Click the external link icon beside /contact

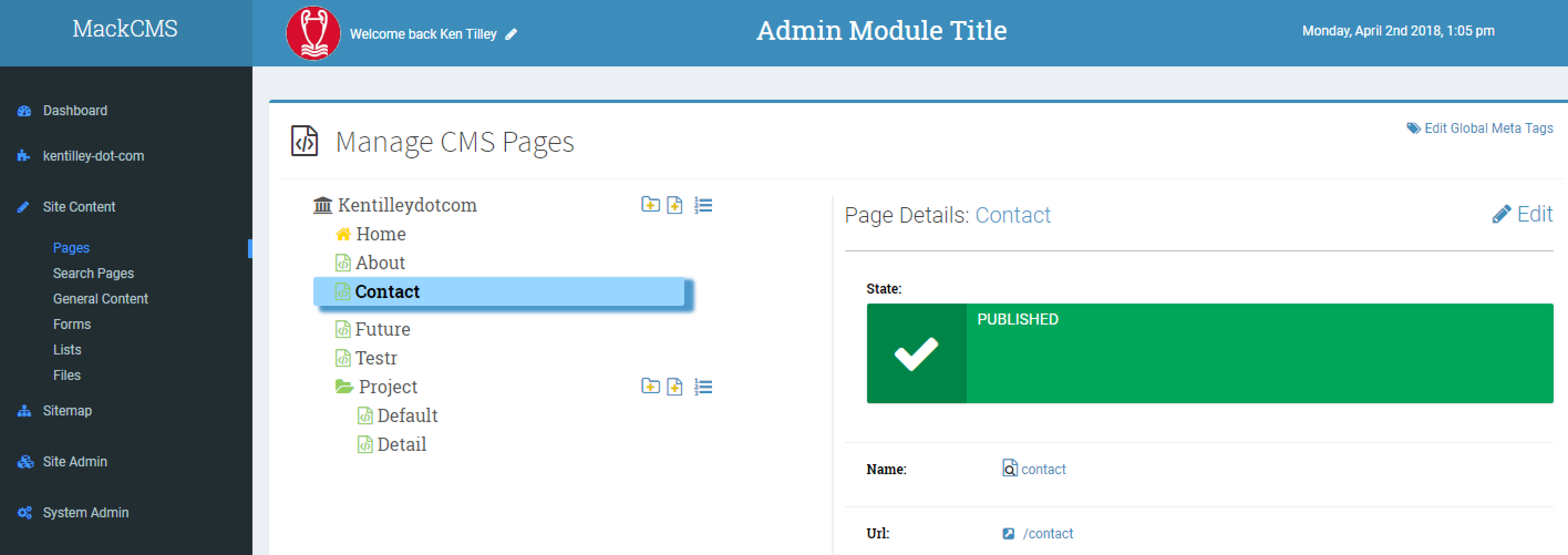pyautogui.click(x=1009, y=534)
